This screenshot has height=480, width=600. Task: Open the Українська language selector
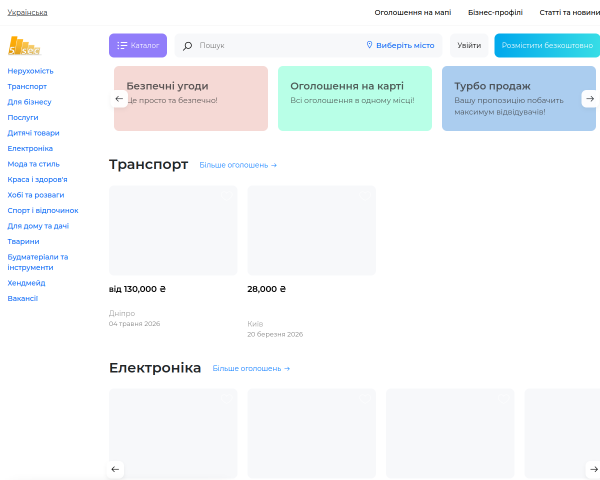coord(28,12)
